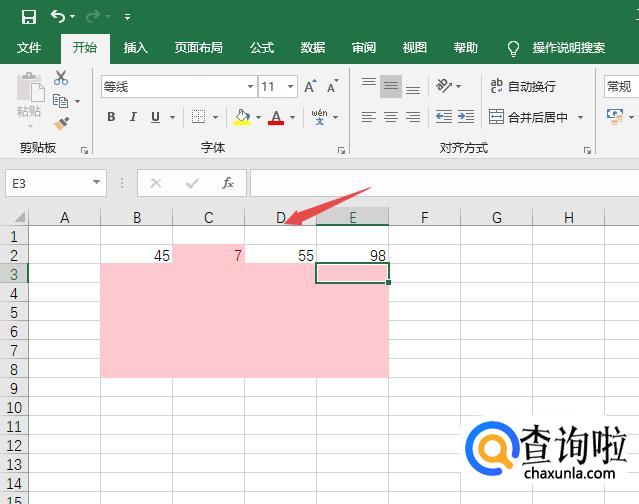Click the Copy icon
This screenshot has height=504, width=639.
pyautogui.click(x=60, y=101)
